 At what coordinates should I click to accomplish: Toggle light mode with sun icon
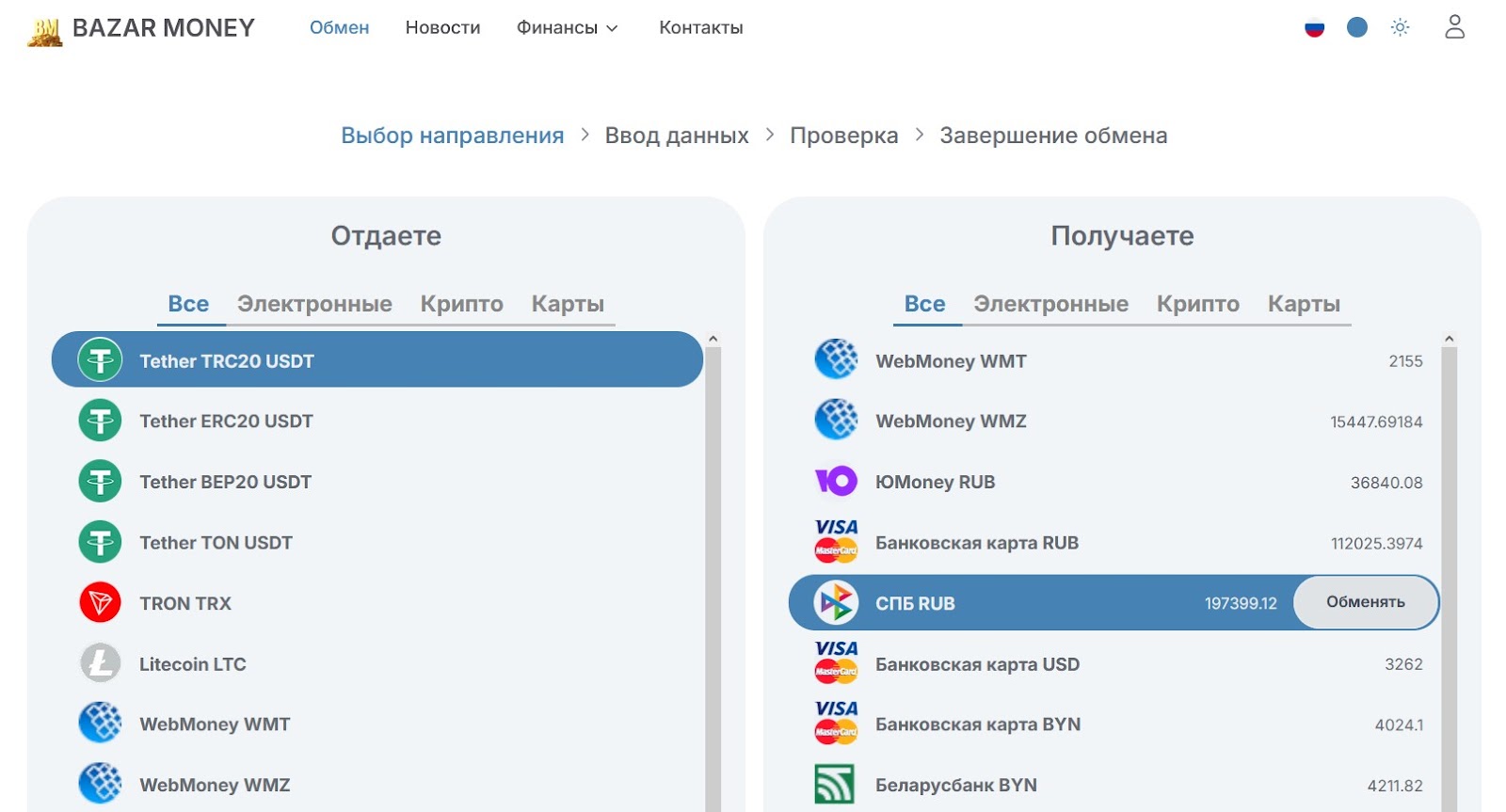coord(1400,27)
